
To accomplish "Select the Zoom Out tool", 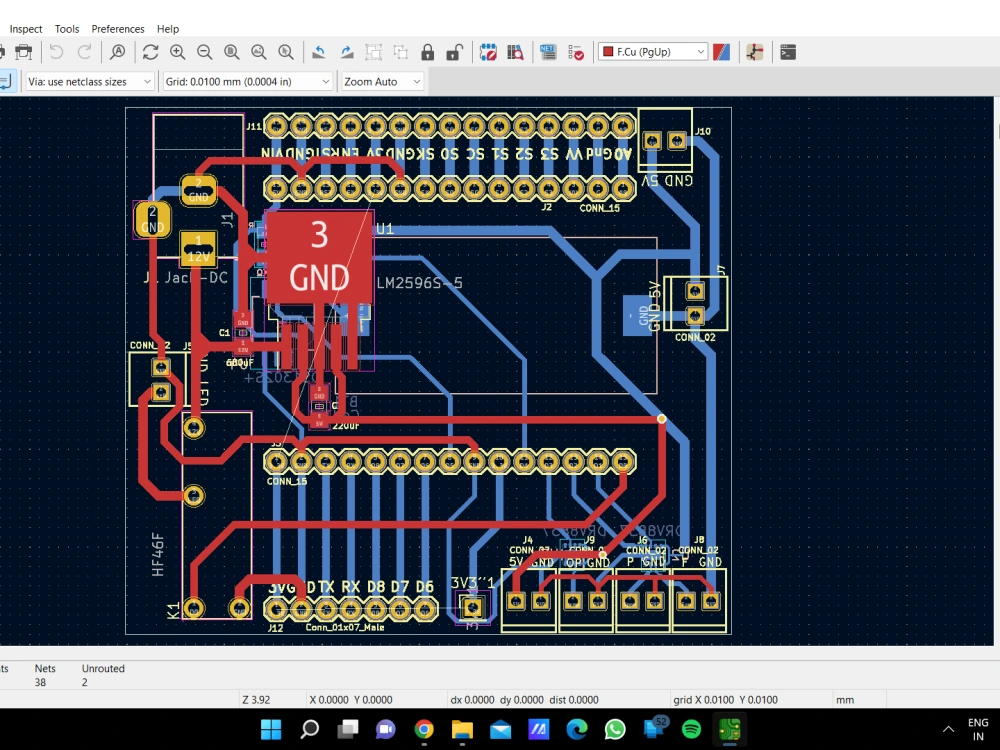I will click(x=205, y=51).
